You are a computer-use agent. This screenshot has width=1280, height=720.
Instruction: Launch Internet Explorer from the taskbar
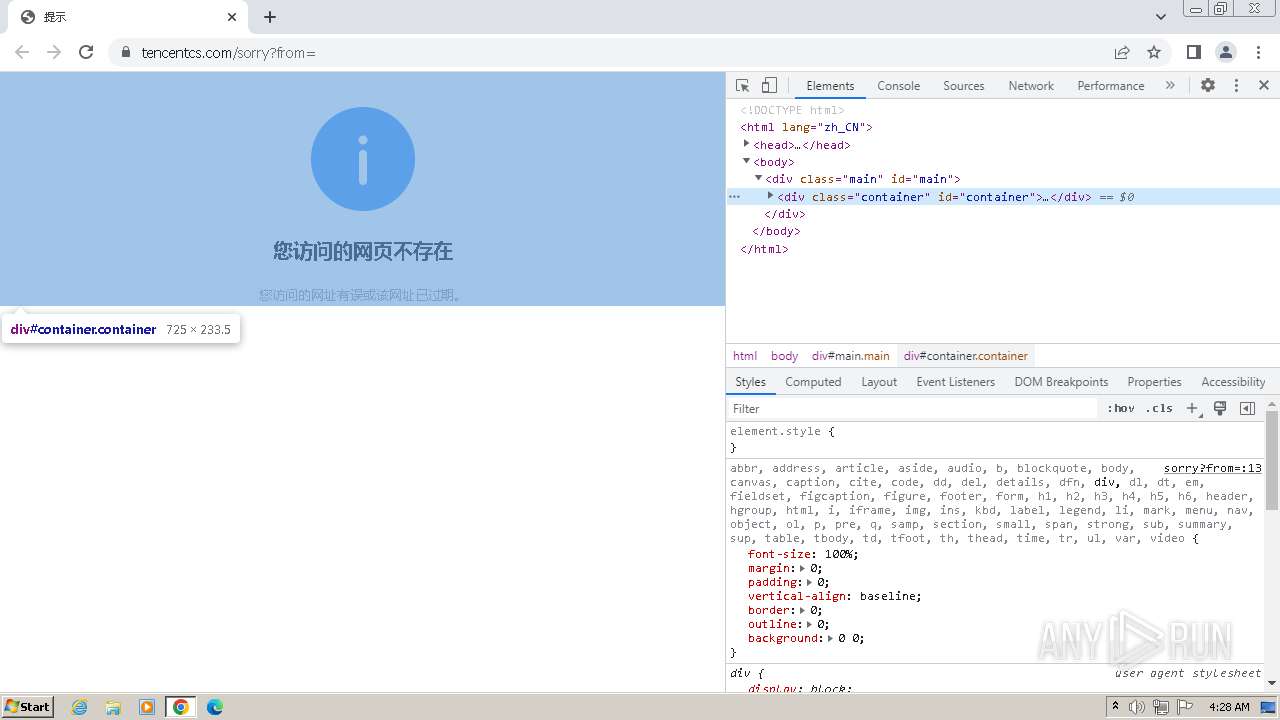tap(80, 707)
